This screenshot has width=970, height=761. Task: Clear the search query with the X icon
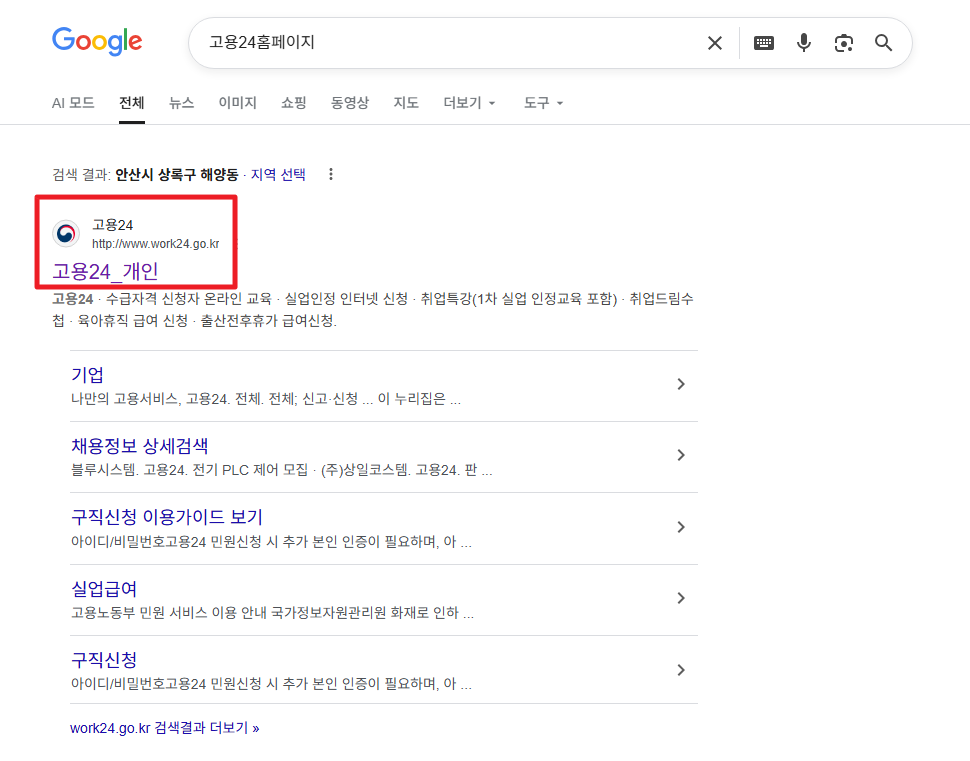[714, 43]
